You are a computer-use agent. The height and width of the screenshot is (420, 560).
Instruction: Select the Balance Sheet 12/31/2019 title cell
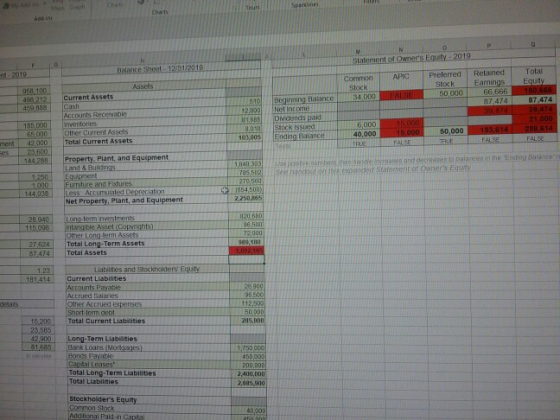pyautogui.click(x=160, y=68)
